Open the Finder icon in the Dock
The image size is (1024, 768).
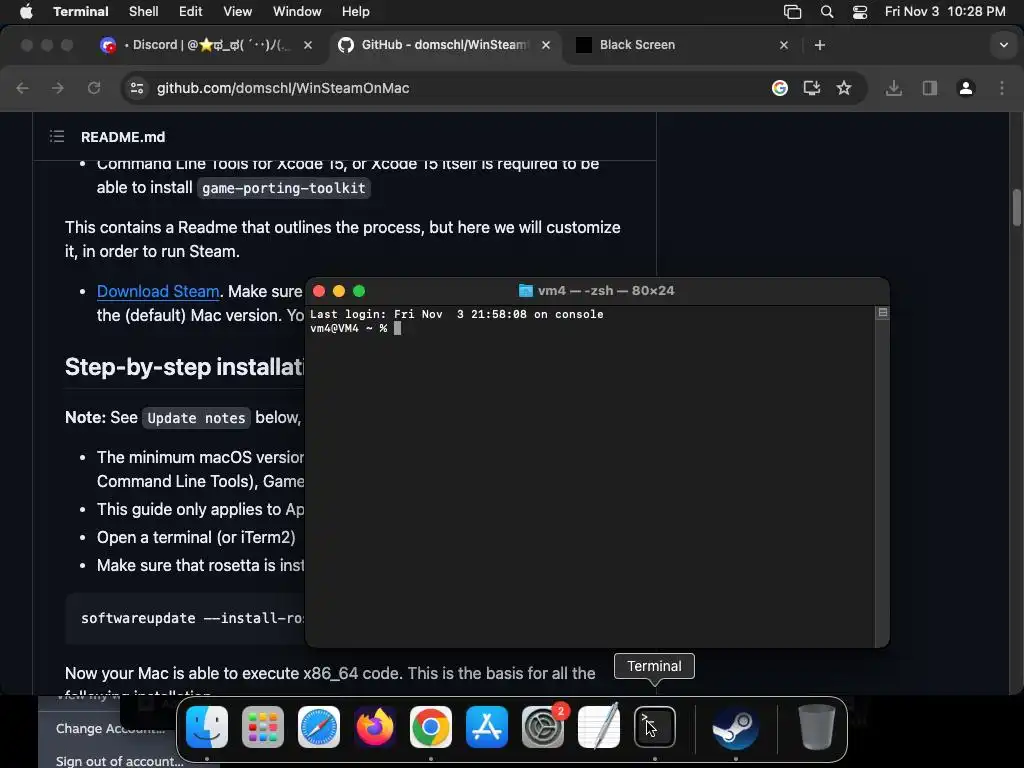[206, 727]
